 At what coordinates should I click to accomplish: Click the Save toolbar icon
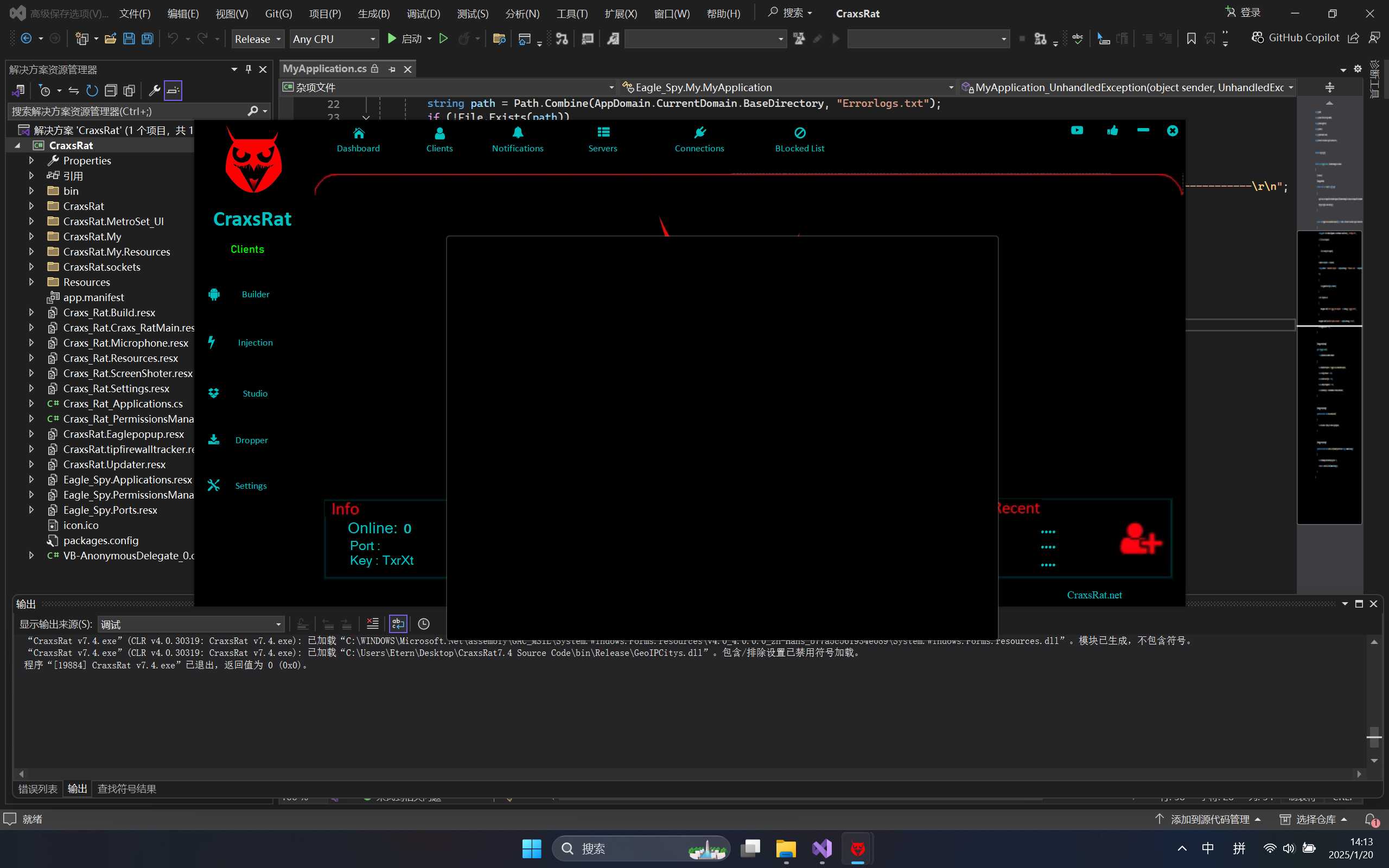pyautogui.click(x=129, y=39)
